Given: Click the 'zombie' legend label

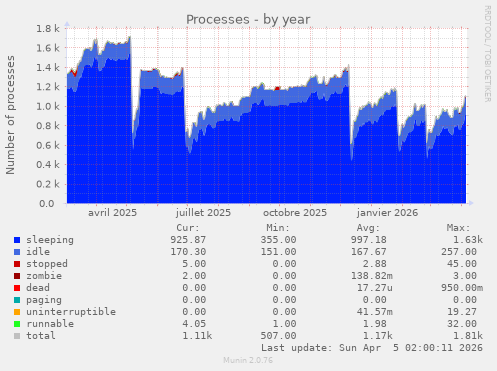Looking at the screenshot, I should [44, 276].
